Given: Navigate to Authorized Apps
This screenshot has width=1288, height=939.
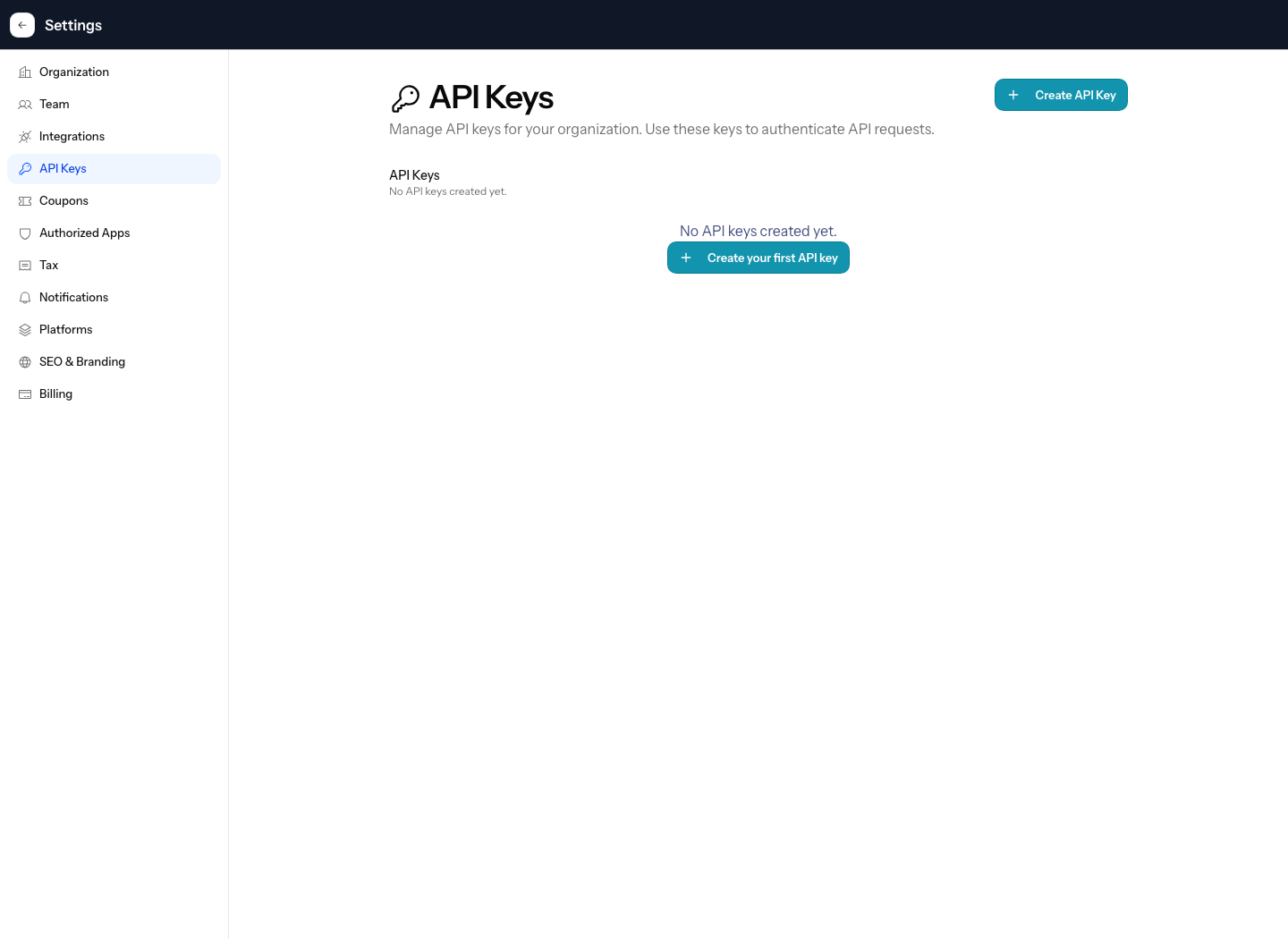Looking at the screenshot, I should (x=114, y=233).
